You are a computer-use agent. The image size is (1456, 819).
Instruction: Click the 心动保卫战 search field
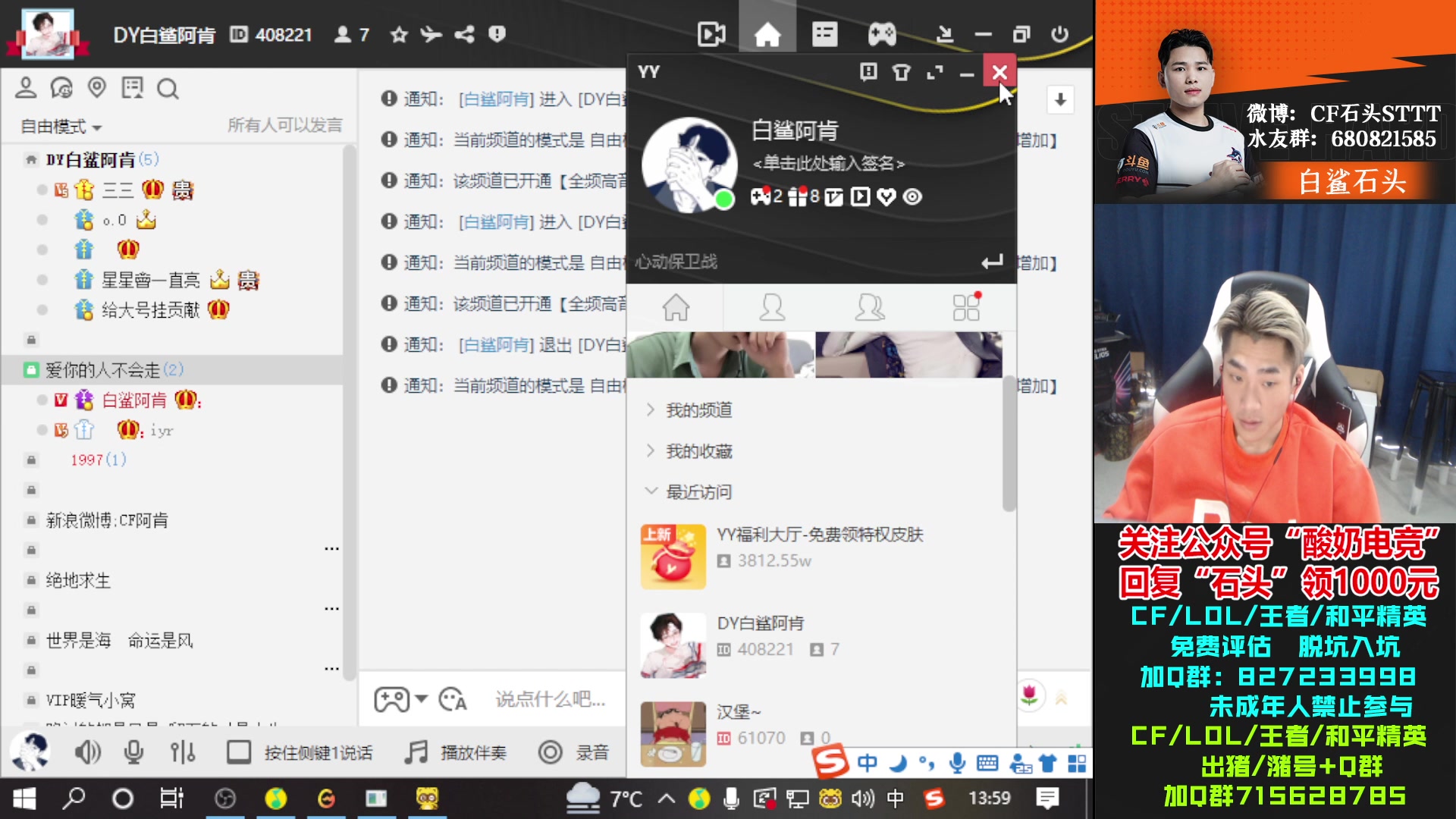tap(804, 262)
